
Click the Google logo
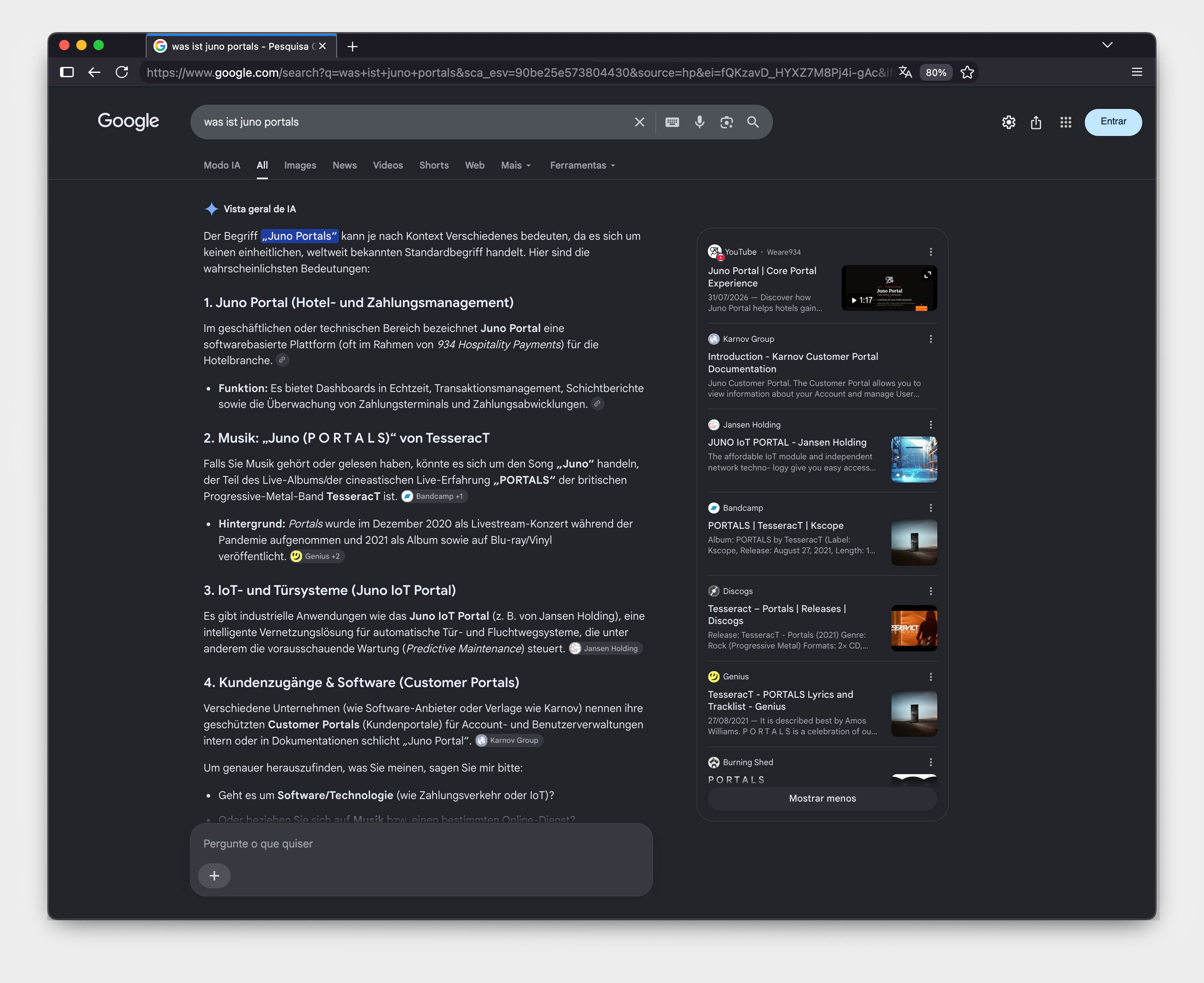129,121
